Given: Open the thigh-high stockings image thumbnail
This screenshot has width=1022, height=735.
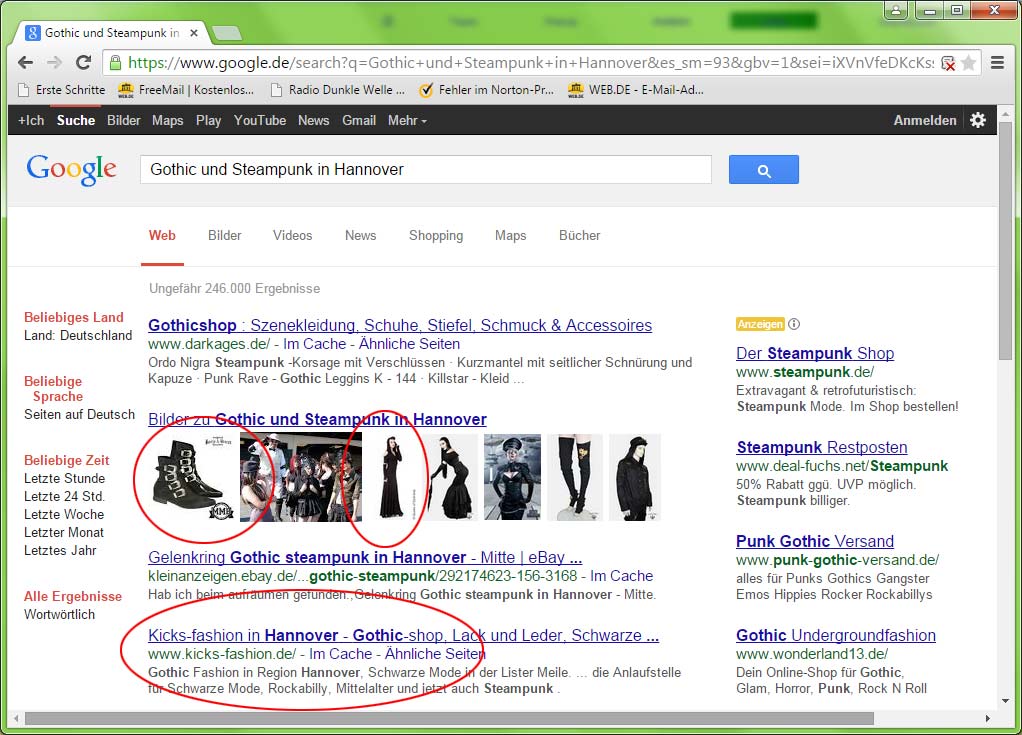Looking at the screenshot, I should [575, 478].
